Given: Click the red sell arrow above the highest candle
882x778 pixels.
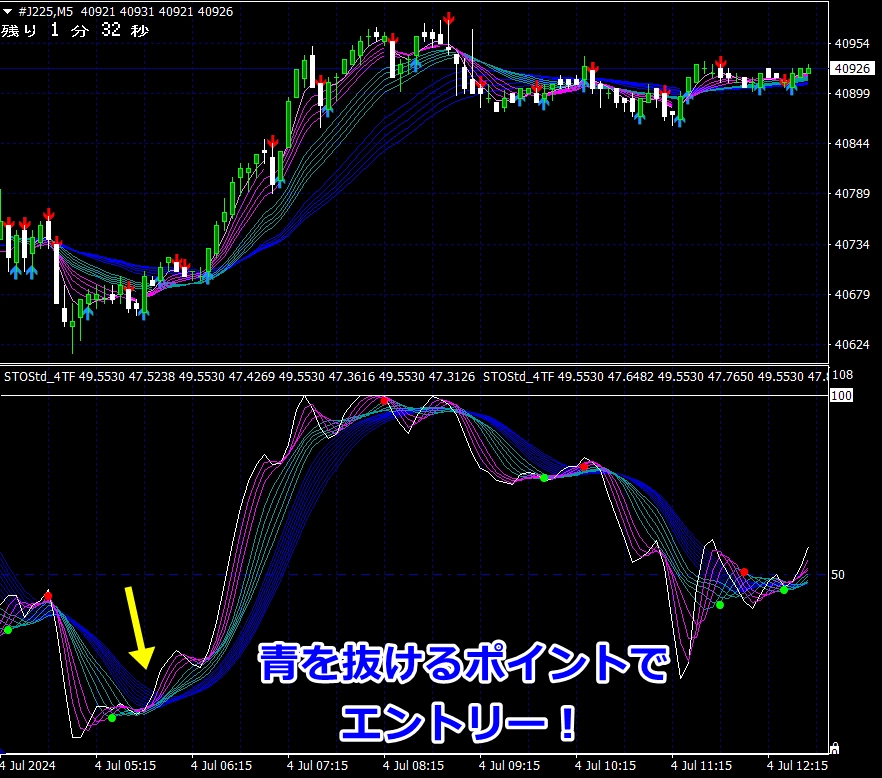Looking at the screenshot, I should pyautogui.click(x=449, y=19).
